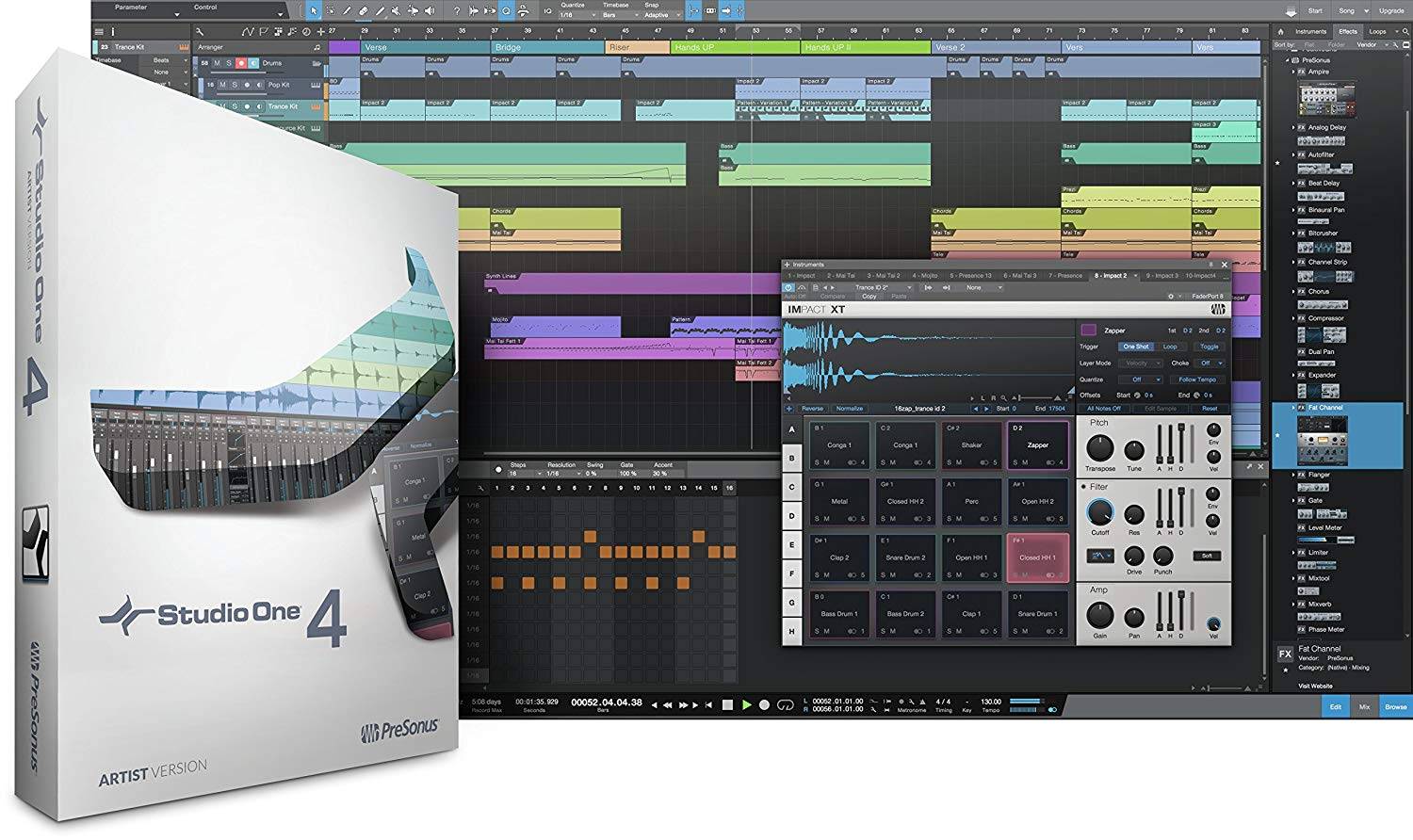Image resolution: width=1413 pixels, height=840 pixels.
Task: Click the purple Zapper color swatch
Action: coord(1088,330)
